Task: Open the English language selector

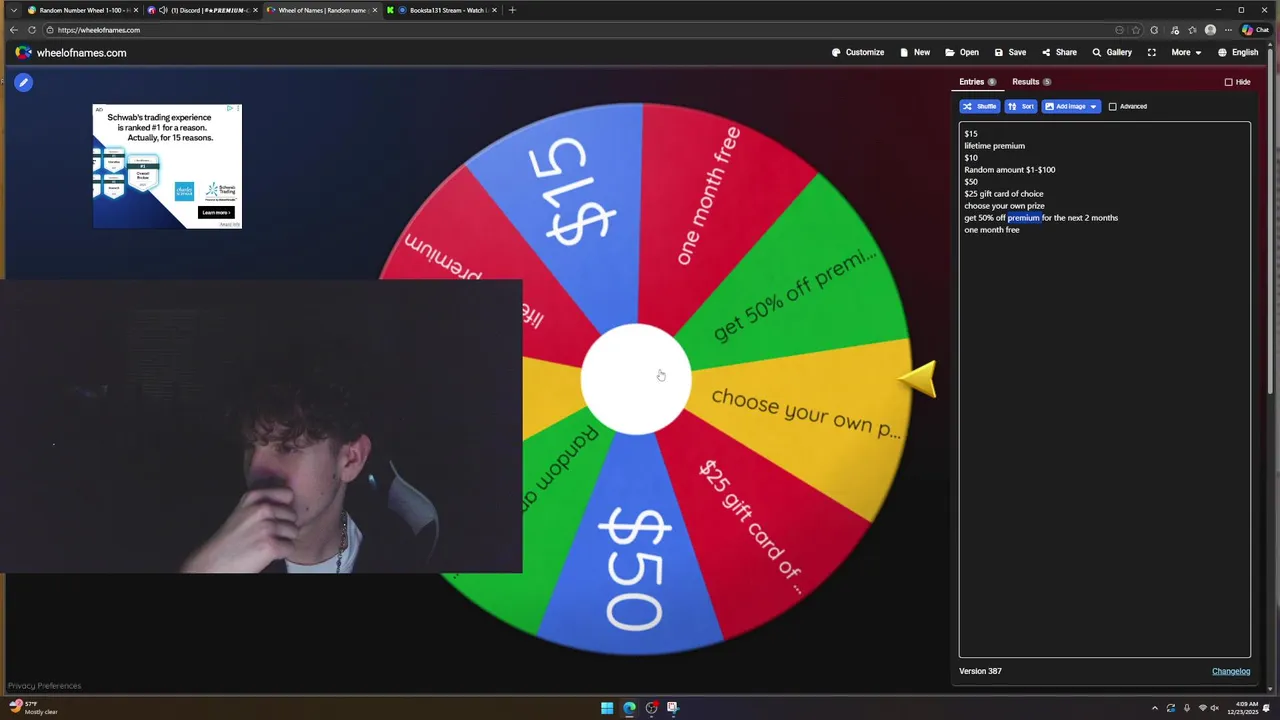Action: 1238,52
